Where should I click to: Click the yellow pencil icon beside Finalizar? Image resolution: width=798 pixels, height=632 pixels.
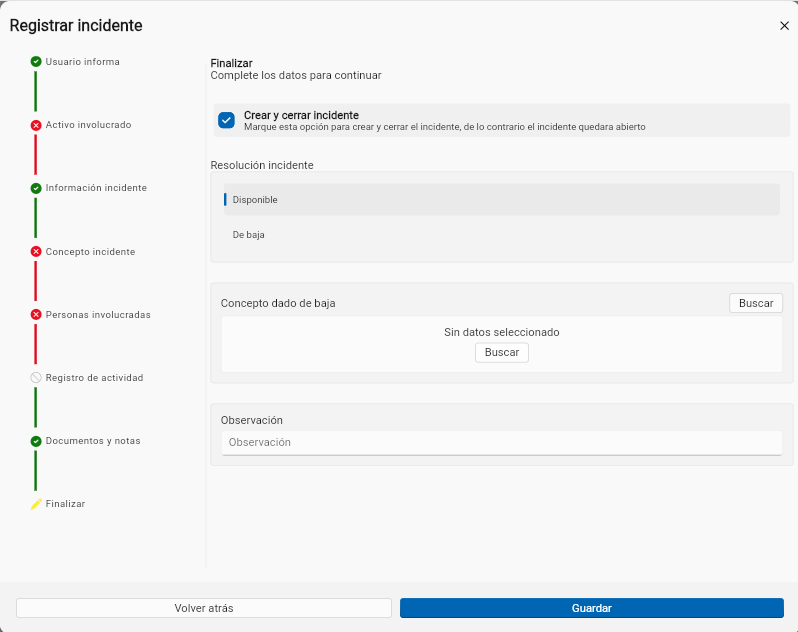36,504
